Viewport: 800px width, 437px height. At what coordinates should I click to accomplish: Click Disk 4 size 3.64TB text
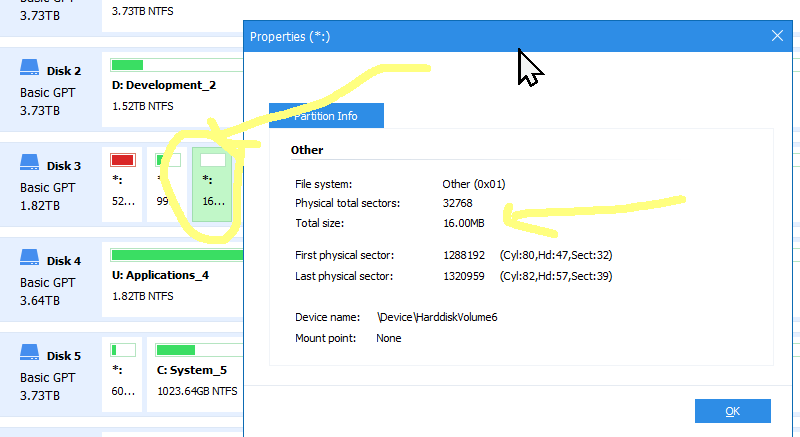(x=40, y=301)
